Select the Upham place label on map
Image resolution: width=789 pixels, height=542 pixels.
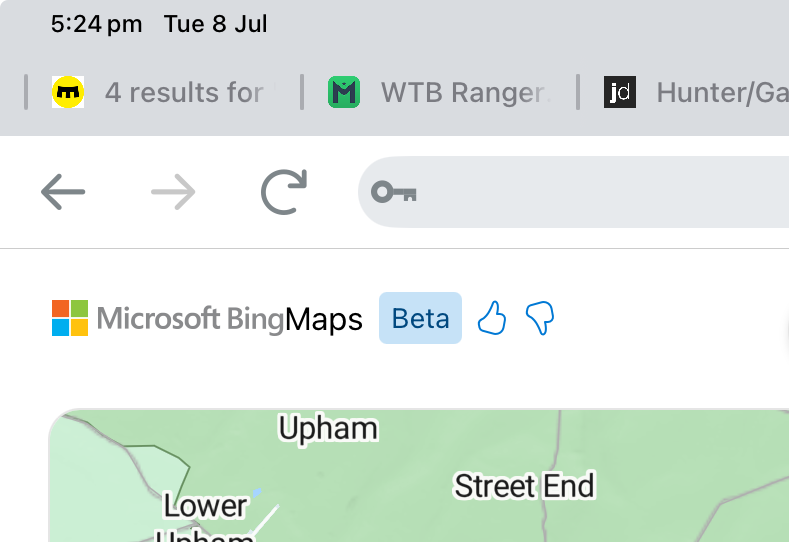click(328, 429)
